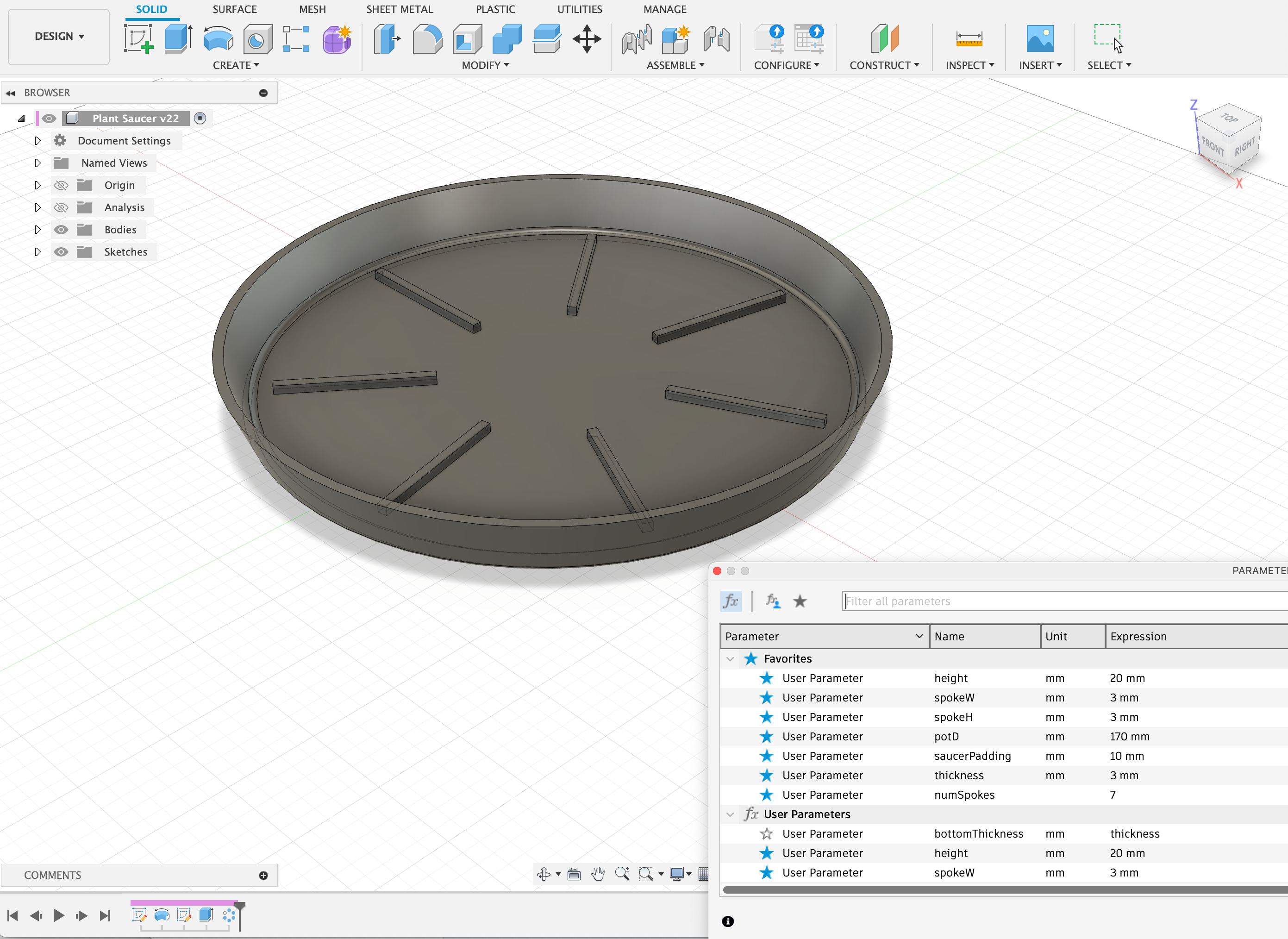Open the DESIGN workspace dropdown

58,37
